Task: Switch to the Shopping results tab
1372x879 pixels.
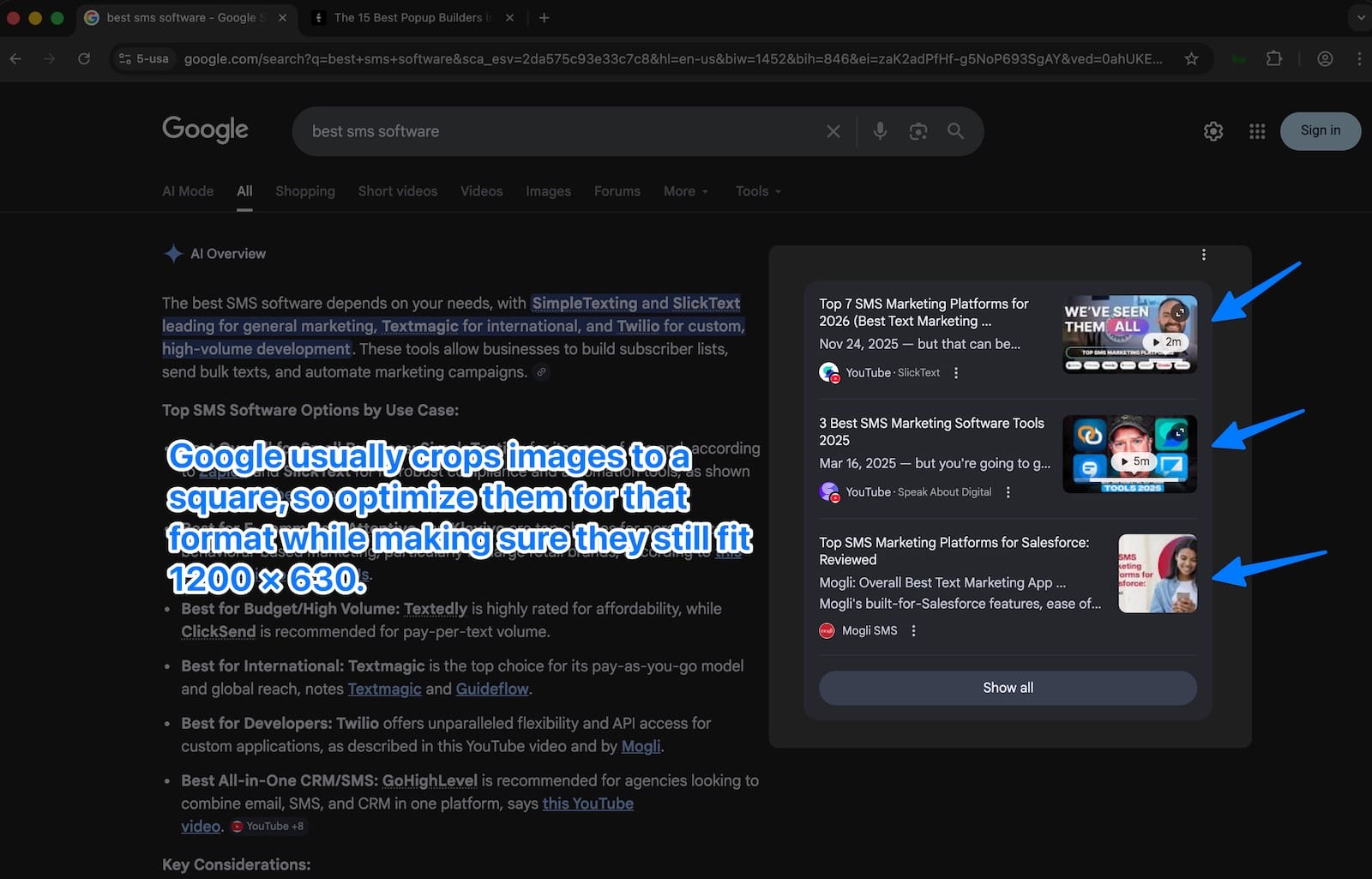Action: coord(304,191)
